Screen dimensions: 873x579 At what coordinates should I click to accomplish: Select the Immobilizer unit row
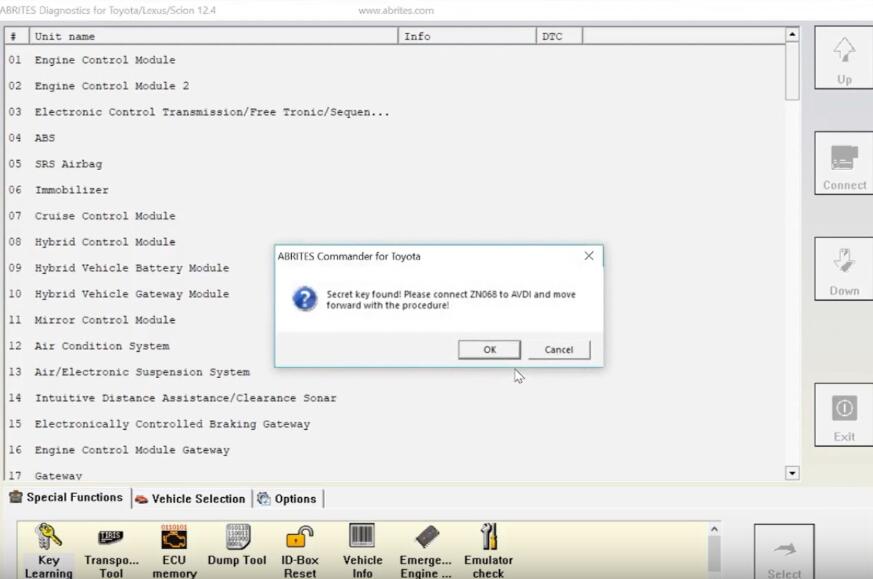72,190
